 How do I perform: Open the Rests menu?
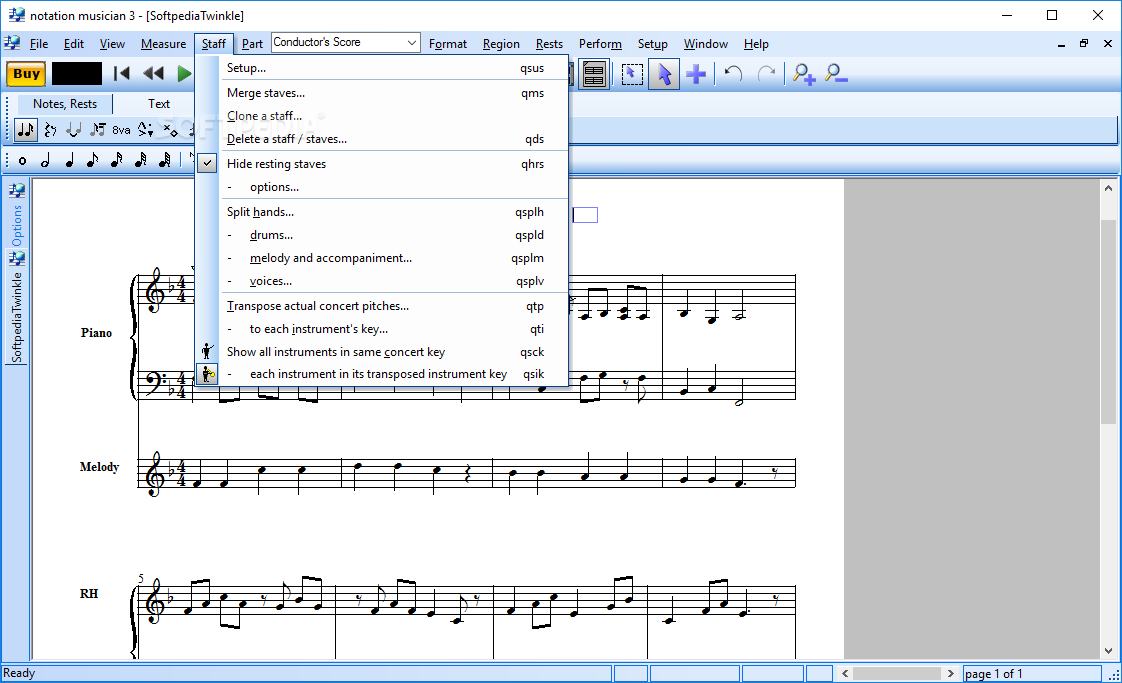[549, 44]
